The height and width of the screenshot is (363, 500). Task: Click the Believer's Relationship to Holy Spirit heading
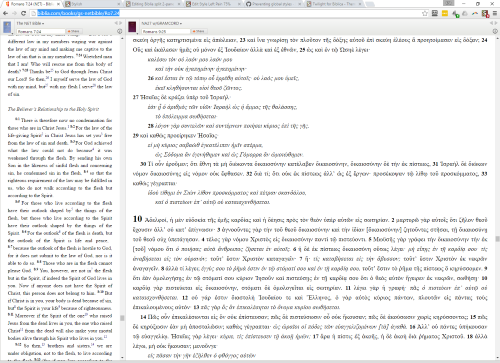click(x=53, y=109)
